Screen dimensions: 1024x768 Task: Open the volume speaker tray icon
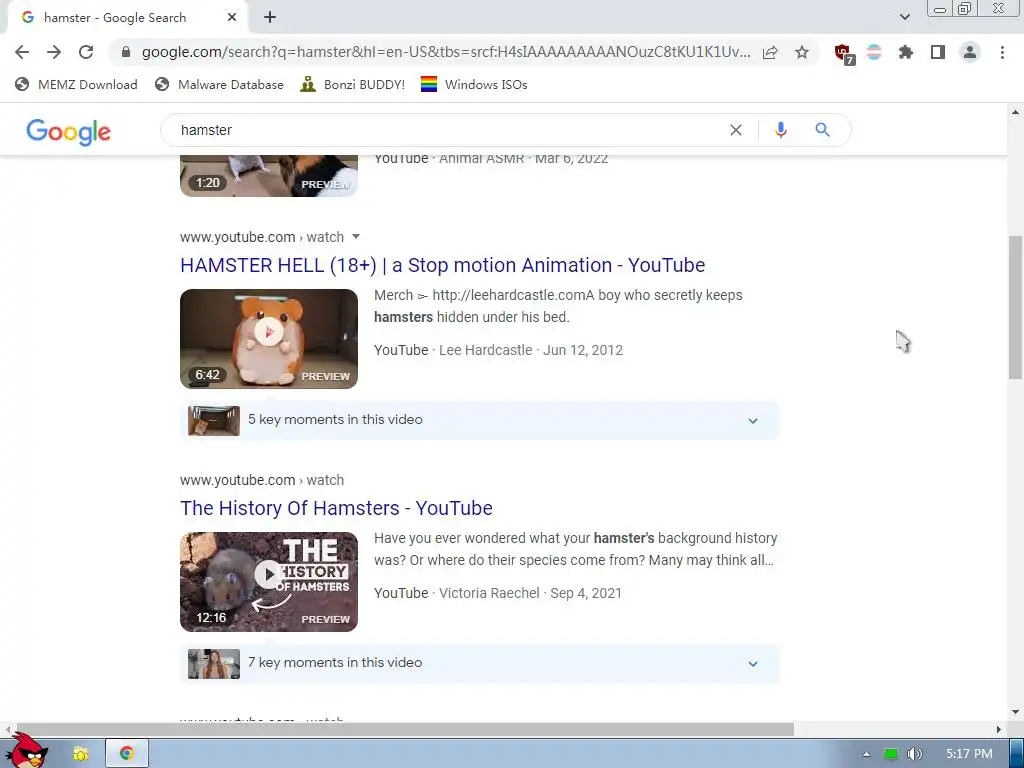pos(915,754)
